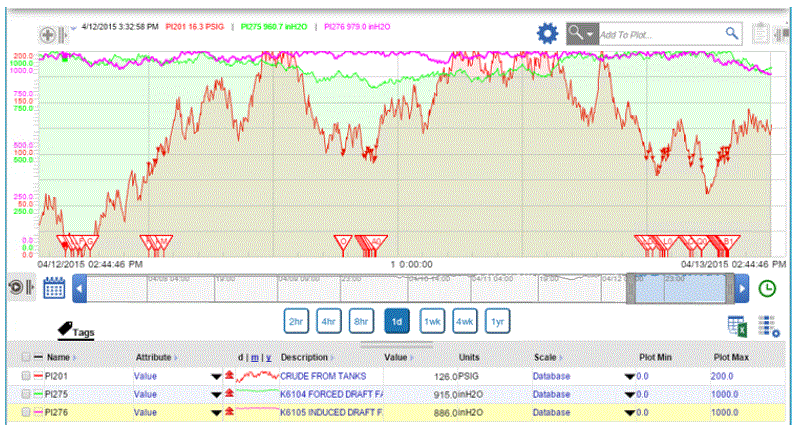
Task: Click the event marker labeled B1 on the chart
Action: pos(727,242)
